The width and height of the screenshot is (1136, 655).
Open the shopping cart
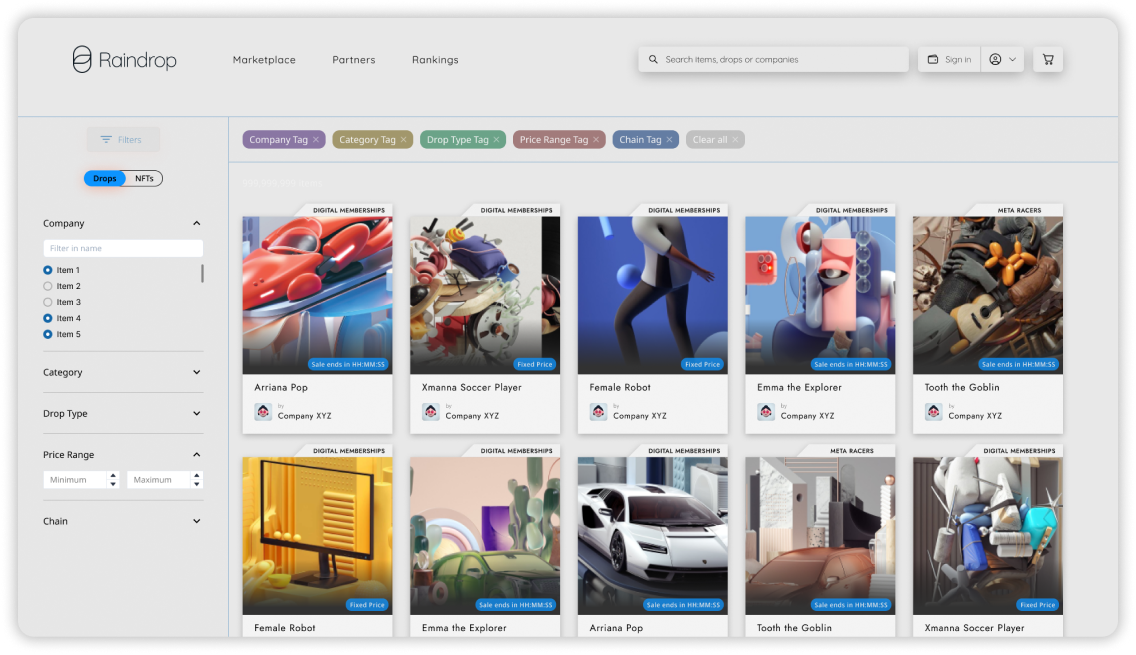[1048, 60]
